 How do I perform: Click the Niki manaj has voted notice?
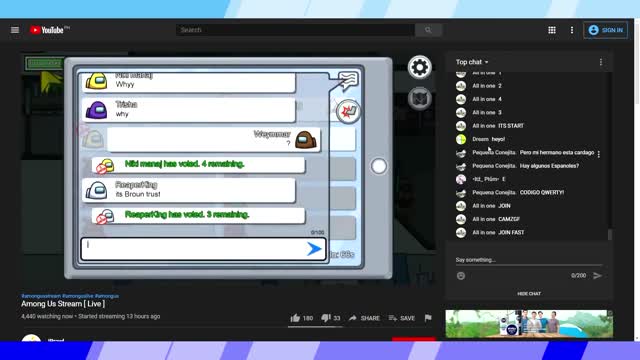pos(198,164)
